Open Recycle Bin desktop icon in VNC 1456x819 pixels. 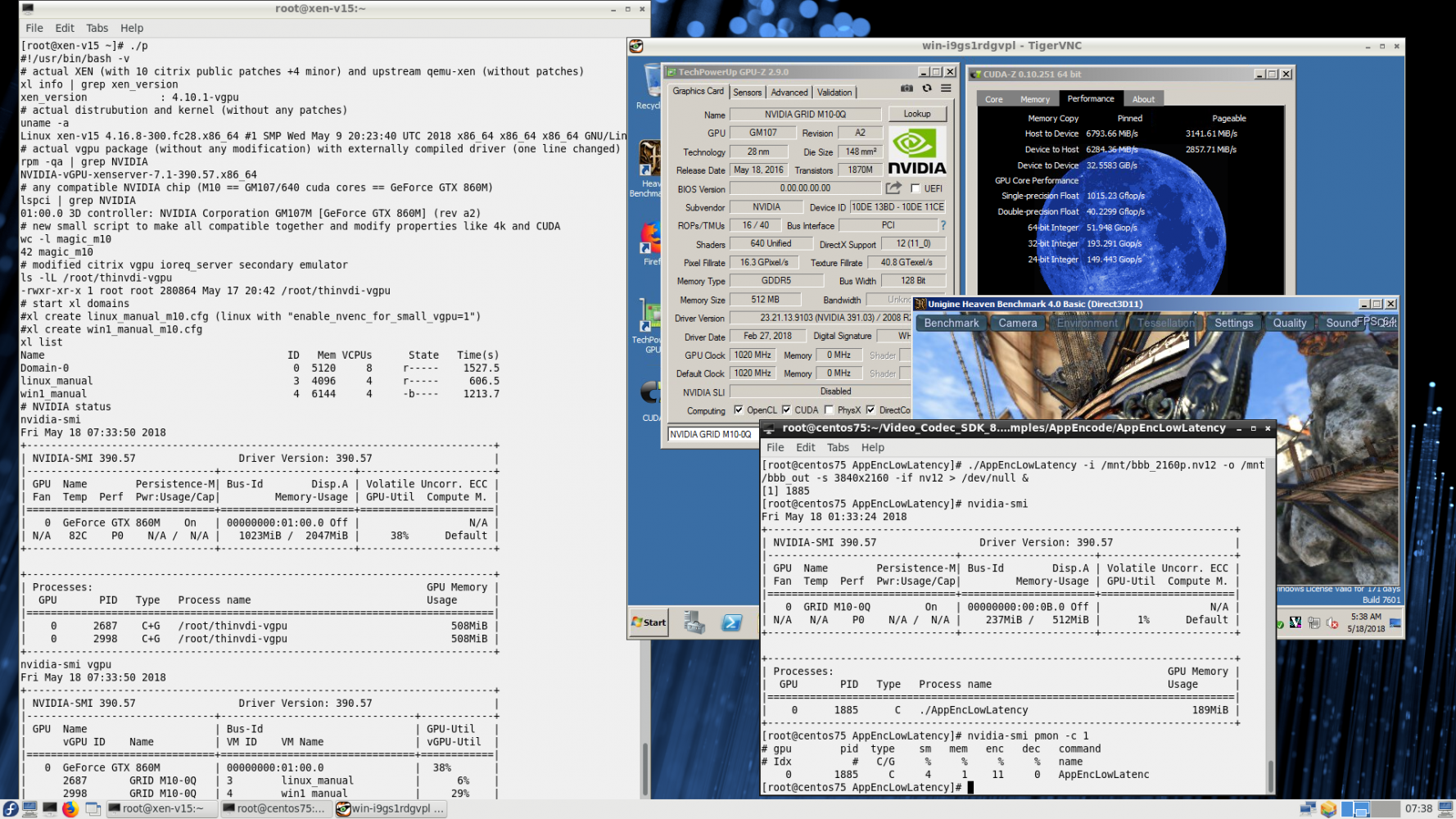click(650, 88)
